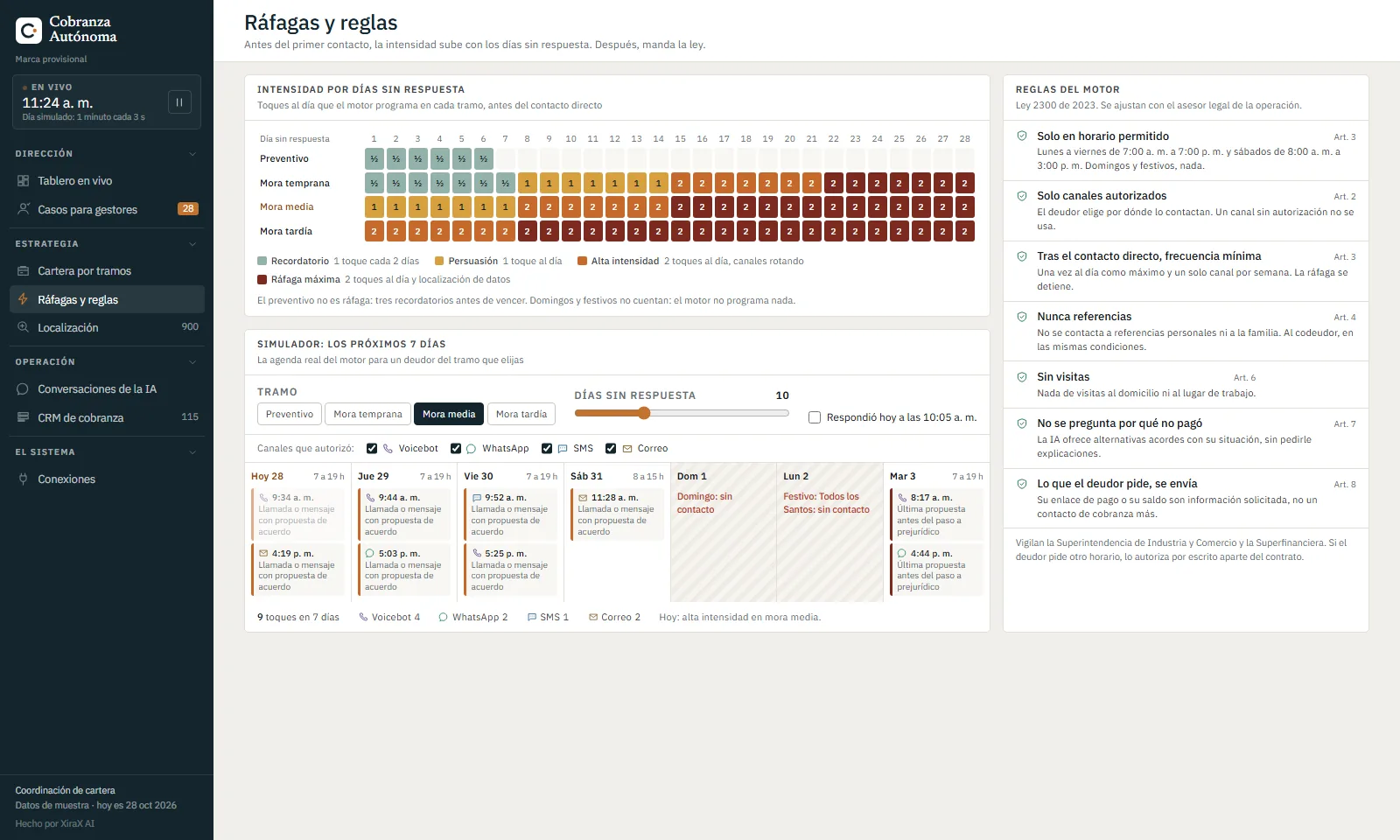The width and height of the screenshot is (1400, 840).
Task: Collapse the Dirección sidebar section
Action: tap(192, 154)
